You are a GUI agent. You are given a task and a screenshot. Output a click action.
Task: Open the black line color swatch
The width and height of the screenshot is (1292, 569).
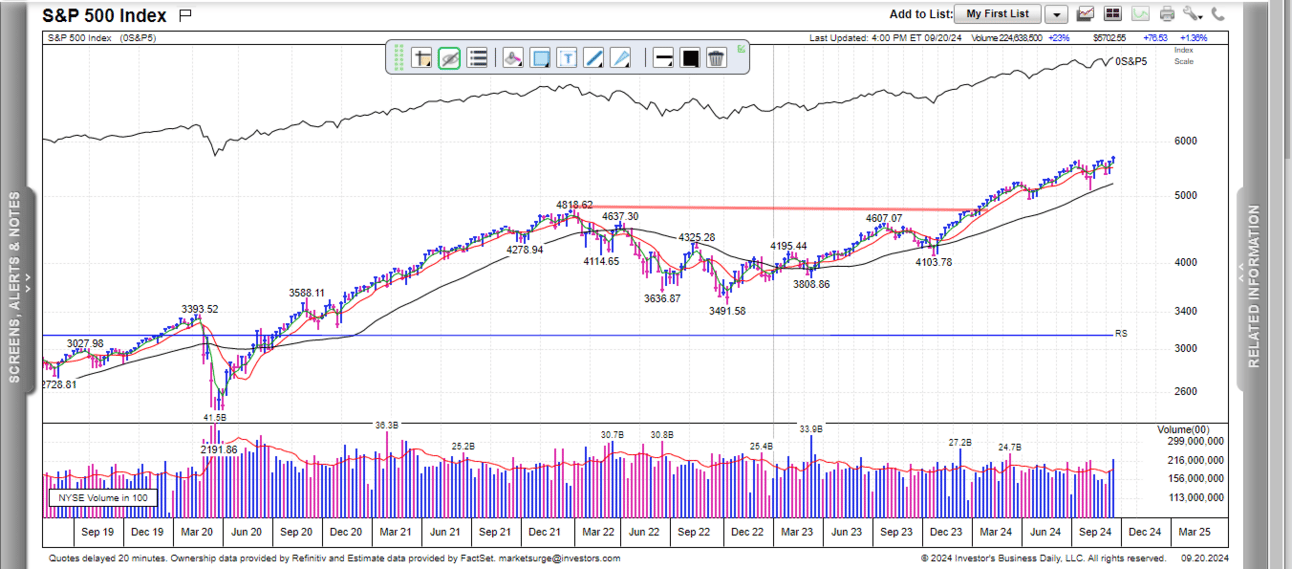pyautogui.click(x=689, y=58)
